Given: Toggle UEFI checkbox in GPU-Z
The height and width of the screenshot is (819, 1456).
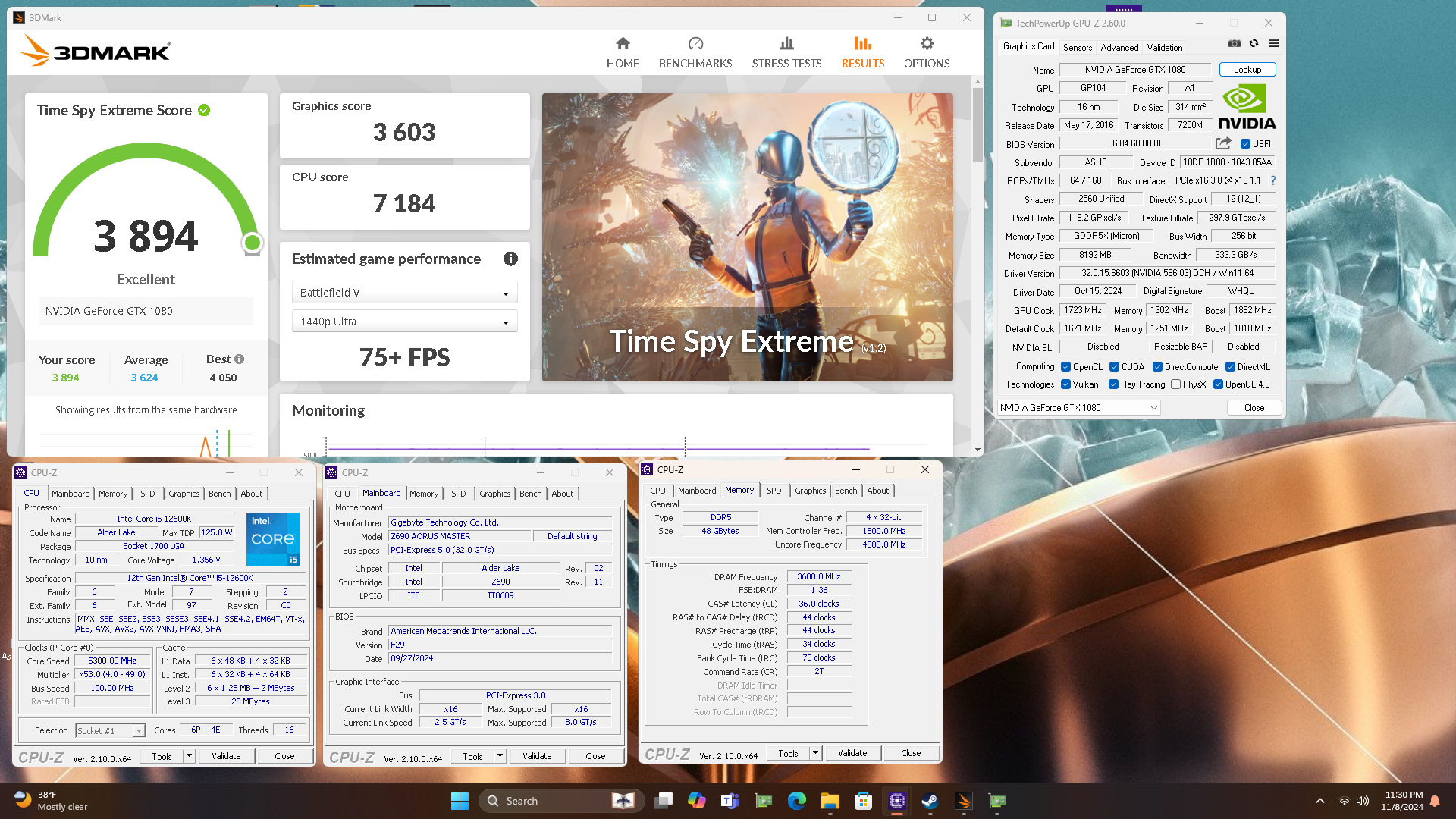Looking at the screenshot, I should pos(1245,143).
